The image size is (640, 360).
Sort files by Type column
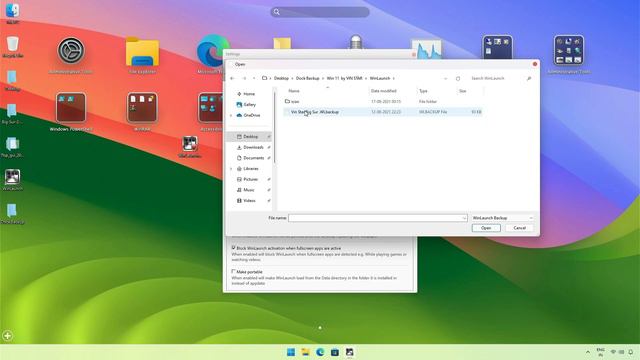(423, 91)
